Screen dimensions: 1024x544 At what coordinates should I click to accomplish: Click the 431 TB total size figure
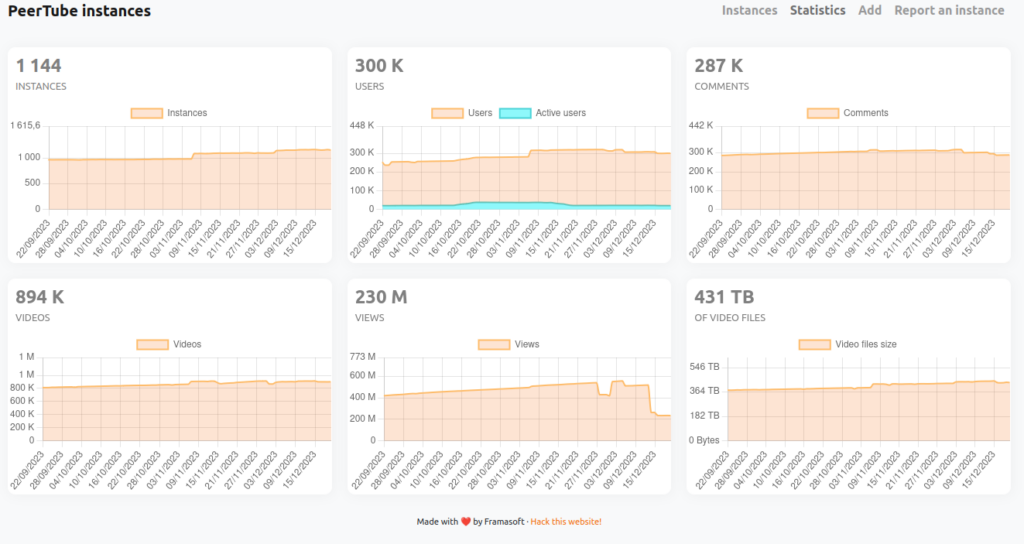pyautogui.click(x=724, y=297)
